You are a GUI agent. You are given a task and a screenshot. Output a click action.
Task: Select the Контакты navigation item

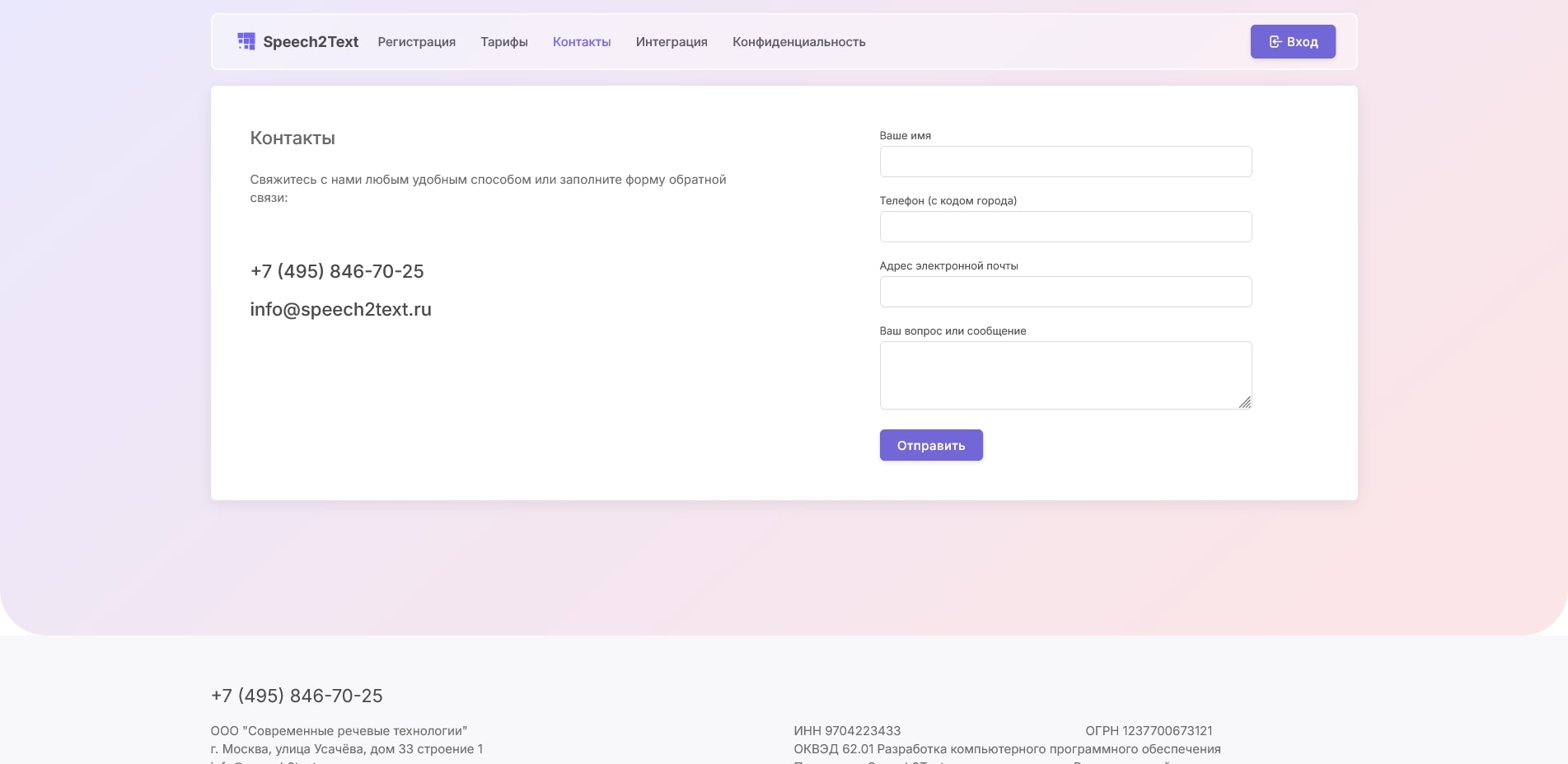click(582, 42)
